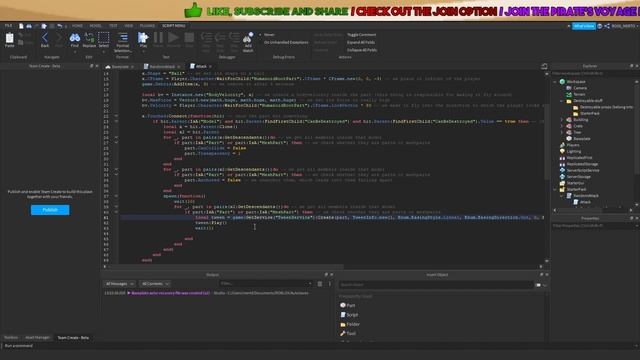
Task: Click the Format Selection icon
Action: coord(123,38)
